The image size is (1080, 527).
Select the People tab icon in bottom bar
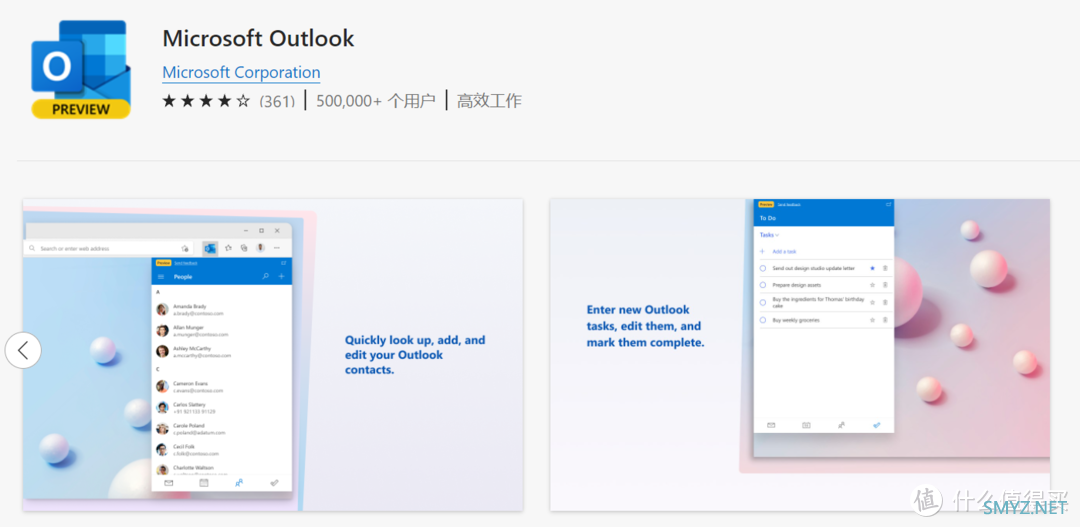pyautogui.click(x=239, y=483)
